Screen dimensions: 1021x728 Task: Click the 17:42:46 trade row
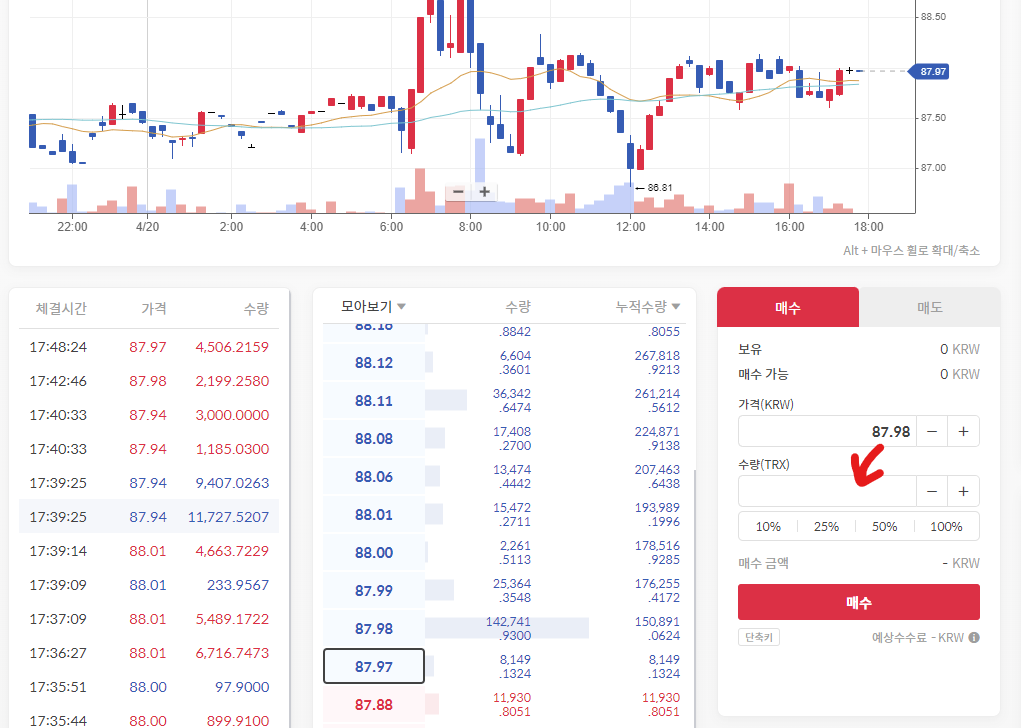pos(149,381)
